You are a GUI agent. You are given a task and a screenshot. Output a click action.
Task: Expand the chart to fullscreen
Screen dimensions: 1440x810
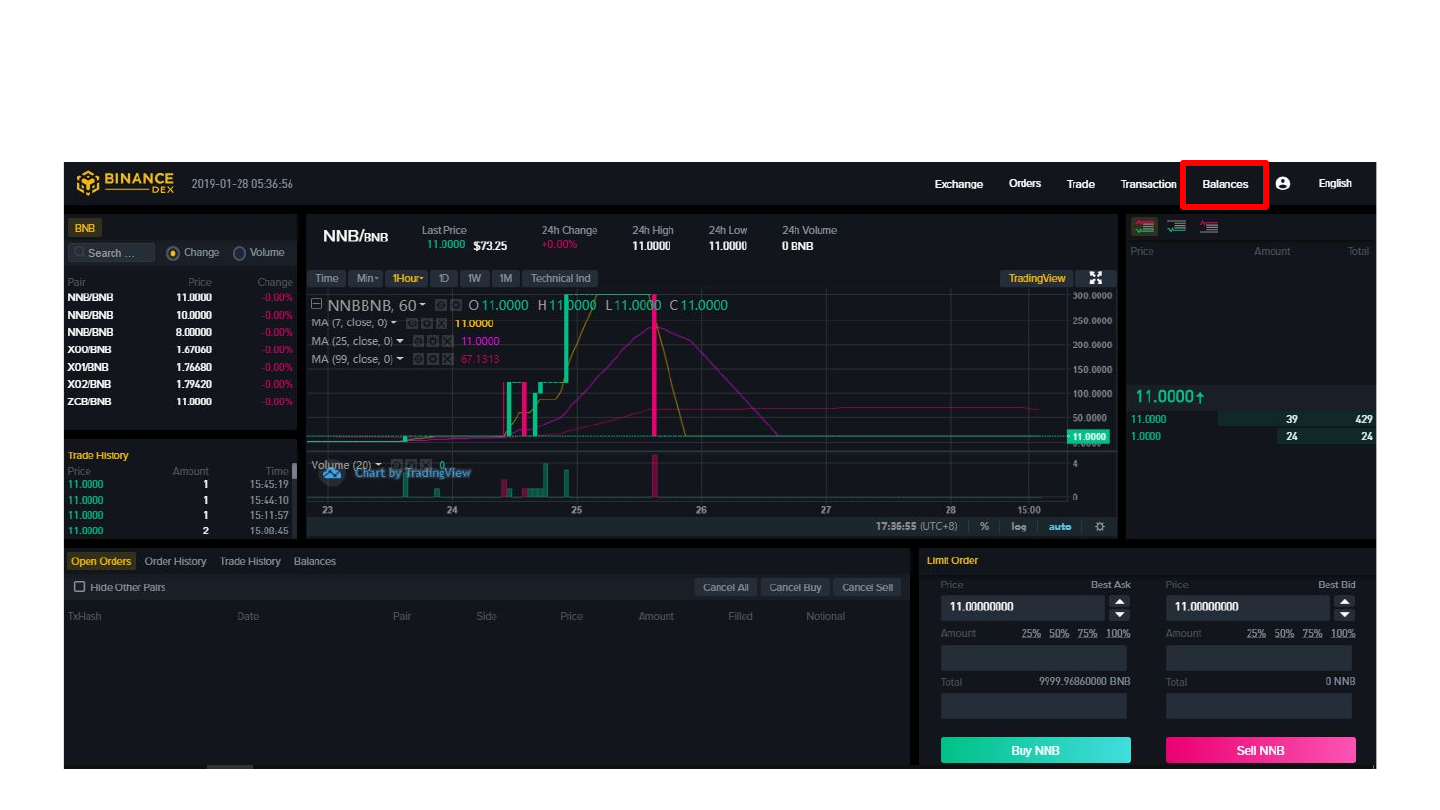(x=1096, y=278)
